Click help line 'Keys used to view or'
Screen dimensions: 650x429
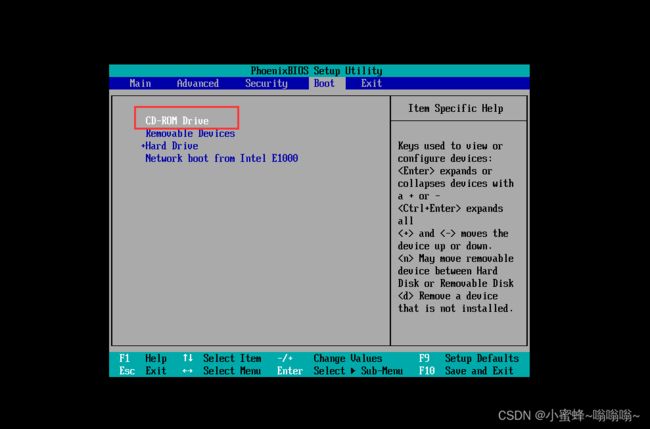(450, 146)
